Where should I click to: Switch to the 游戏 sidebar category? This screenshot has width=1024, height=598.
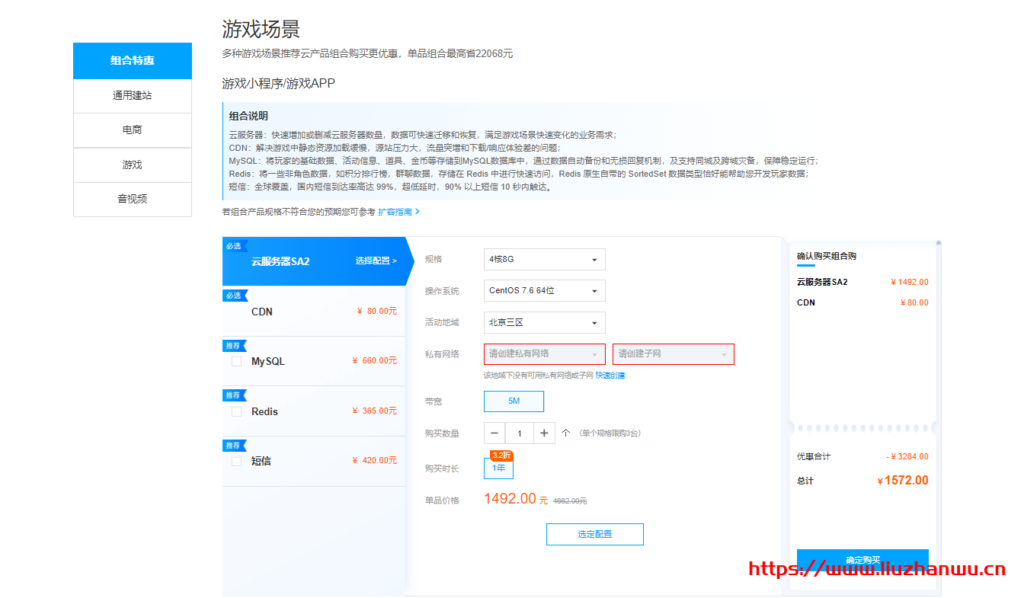[x=131, y=164]
